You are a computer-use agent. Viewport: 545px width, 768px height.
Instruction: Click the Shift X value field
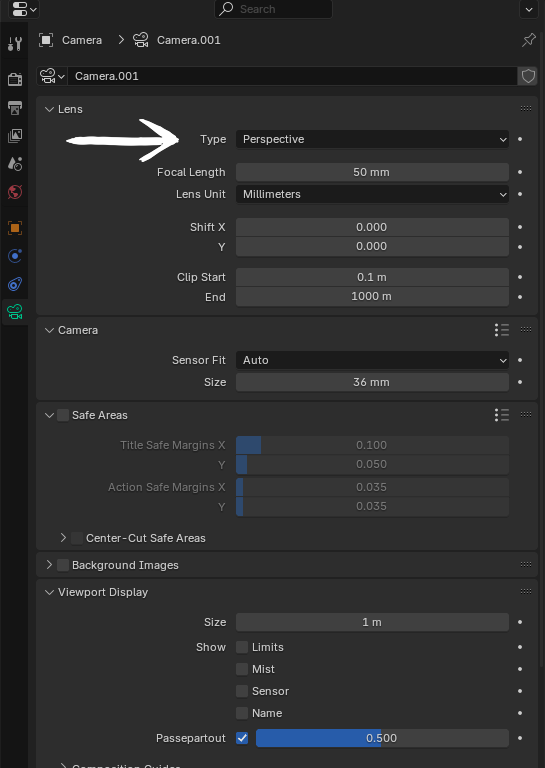[x=372, y=227]
